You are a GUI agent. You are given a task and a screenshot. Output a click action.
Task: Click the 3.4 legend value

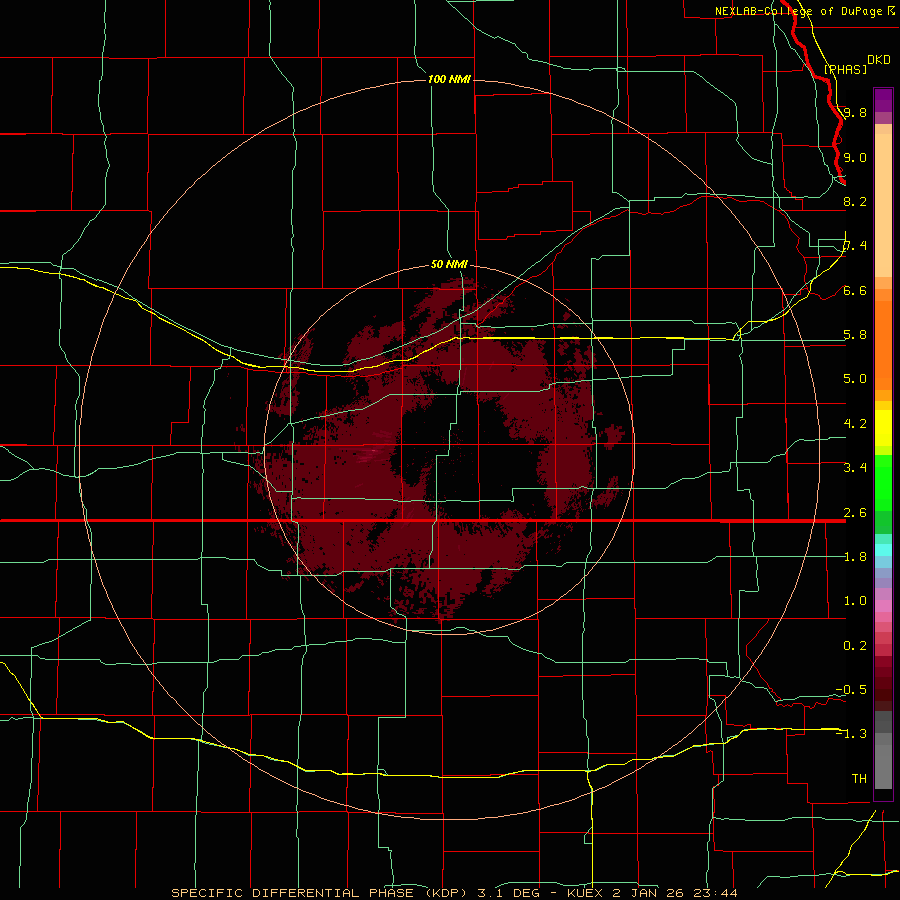coord(855,468)
